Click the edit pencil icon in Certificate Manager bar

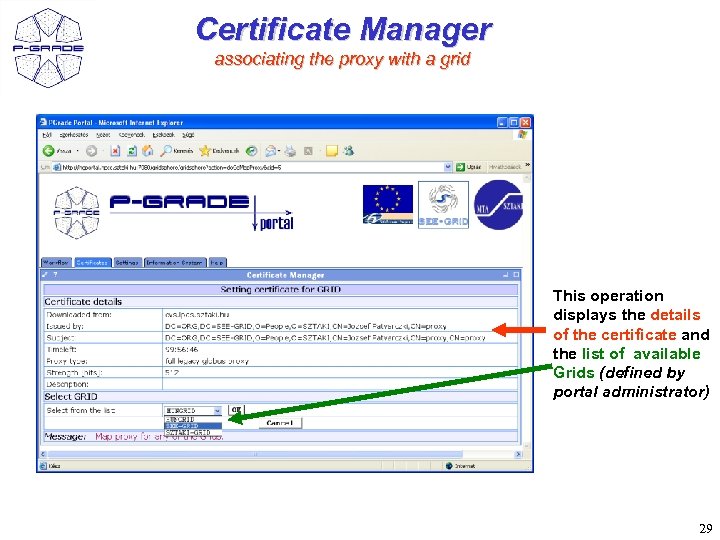45,275
